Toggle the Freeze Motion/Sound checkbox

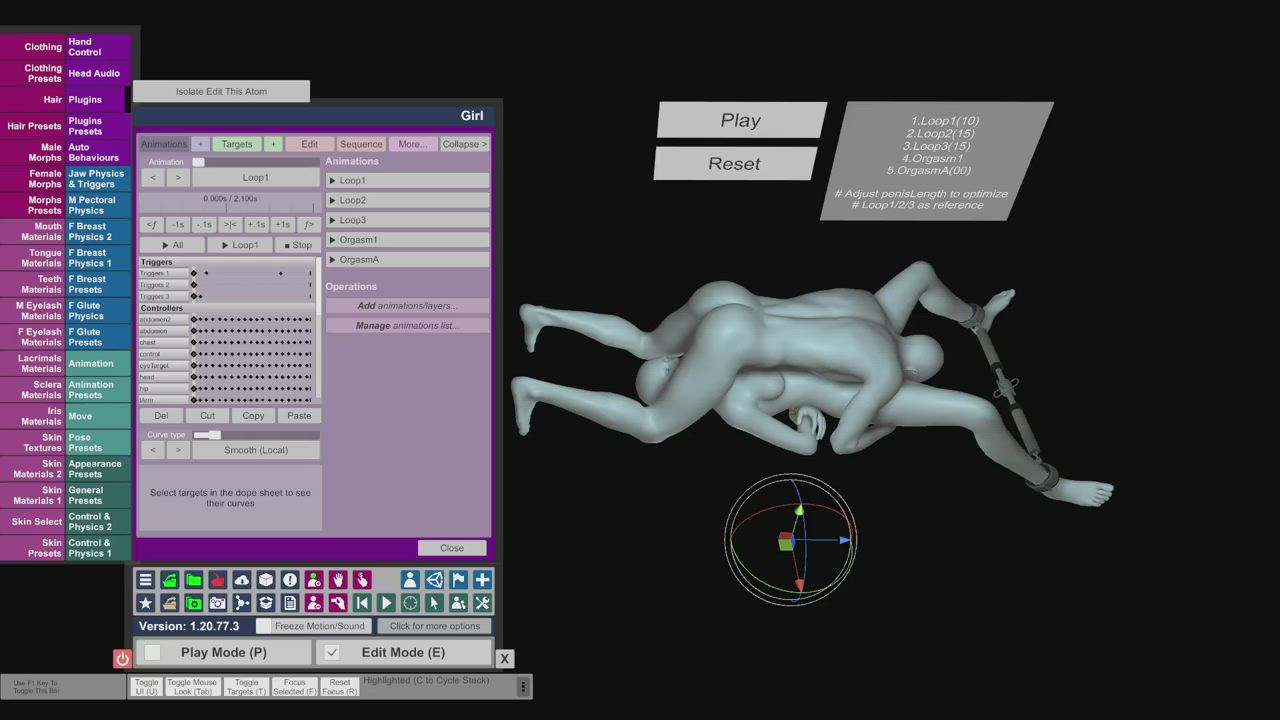click(x=264, y=626)
